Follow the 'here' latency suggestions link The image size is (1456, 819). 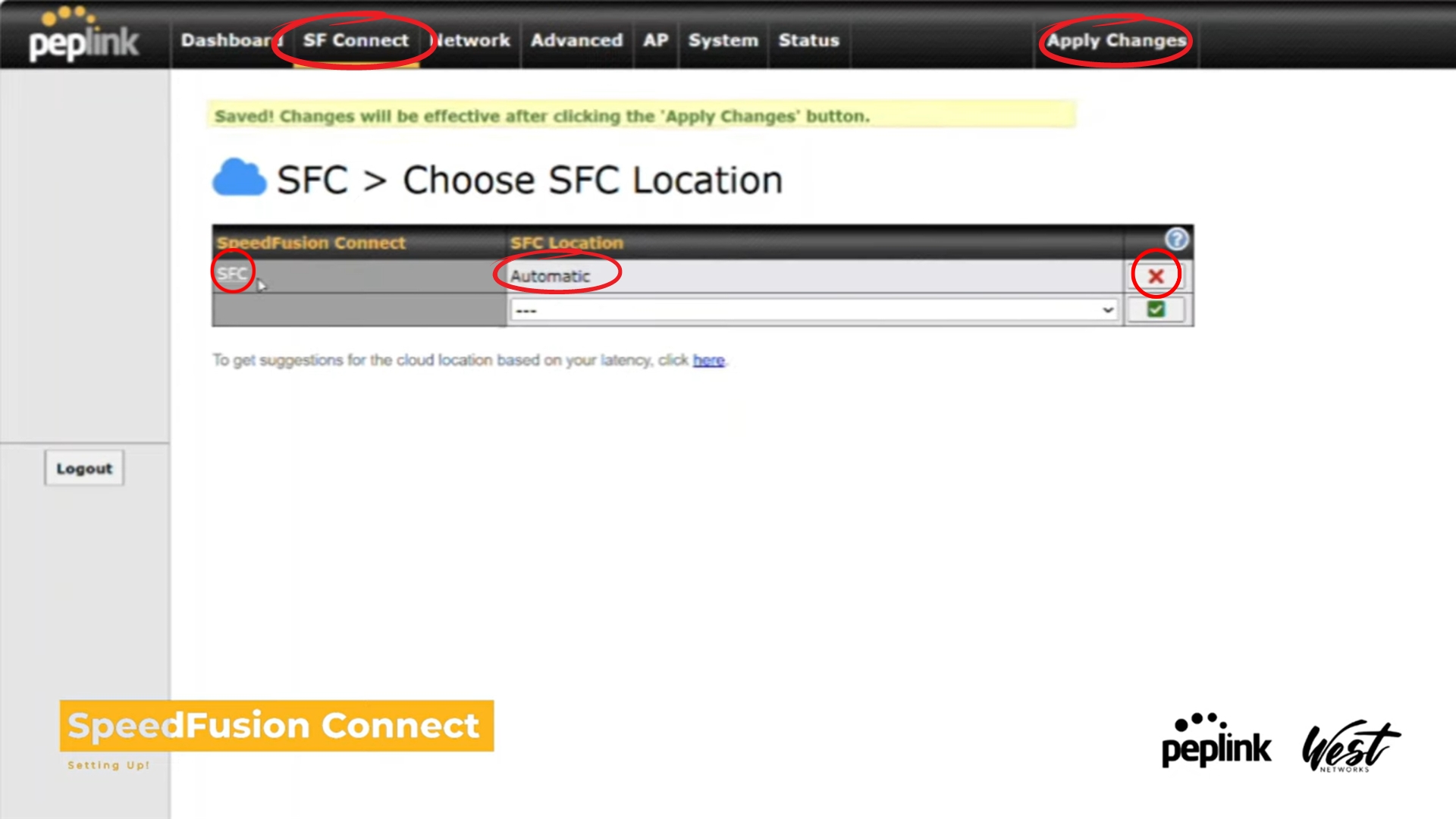click(708, 360)
